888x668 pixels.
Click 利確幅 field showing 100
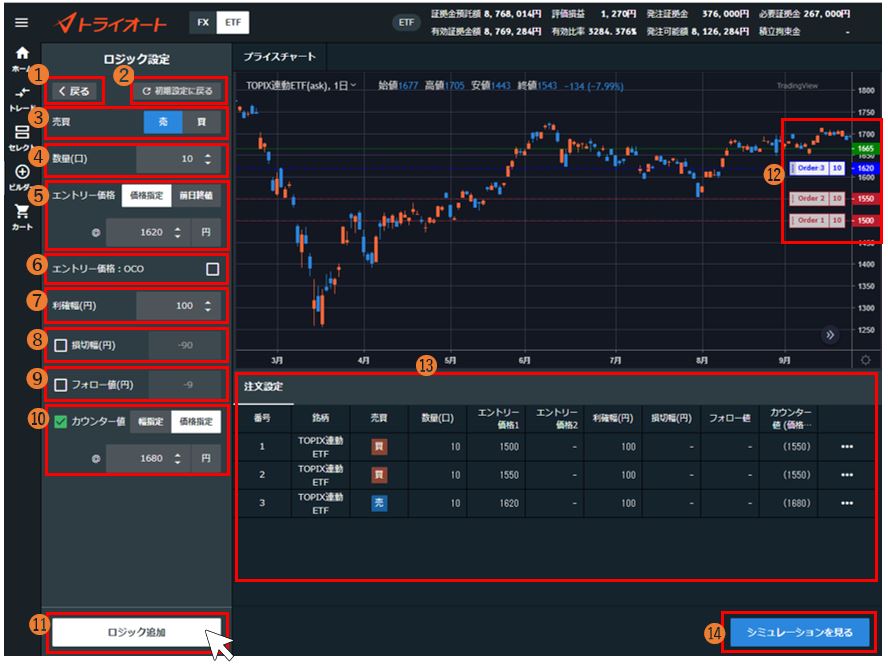(178, 306)
